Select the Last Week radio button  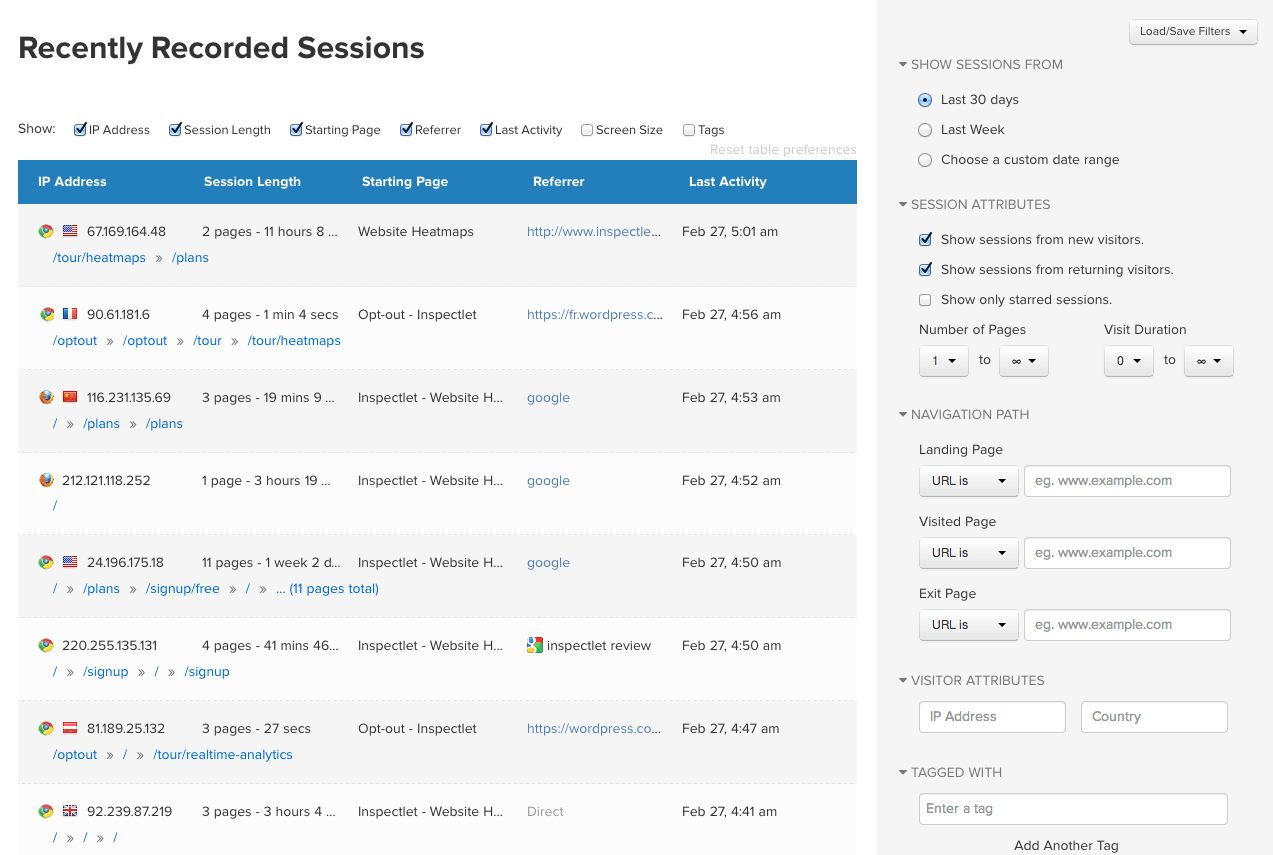coord(925,130)
